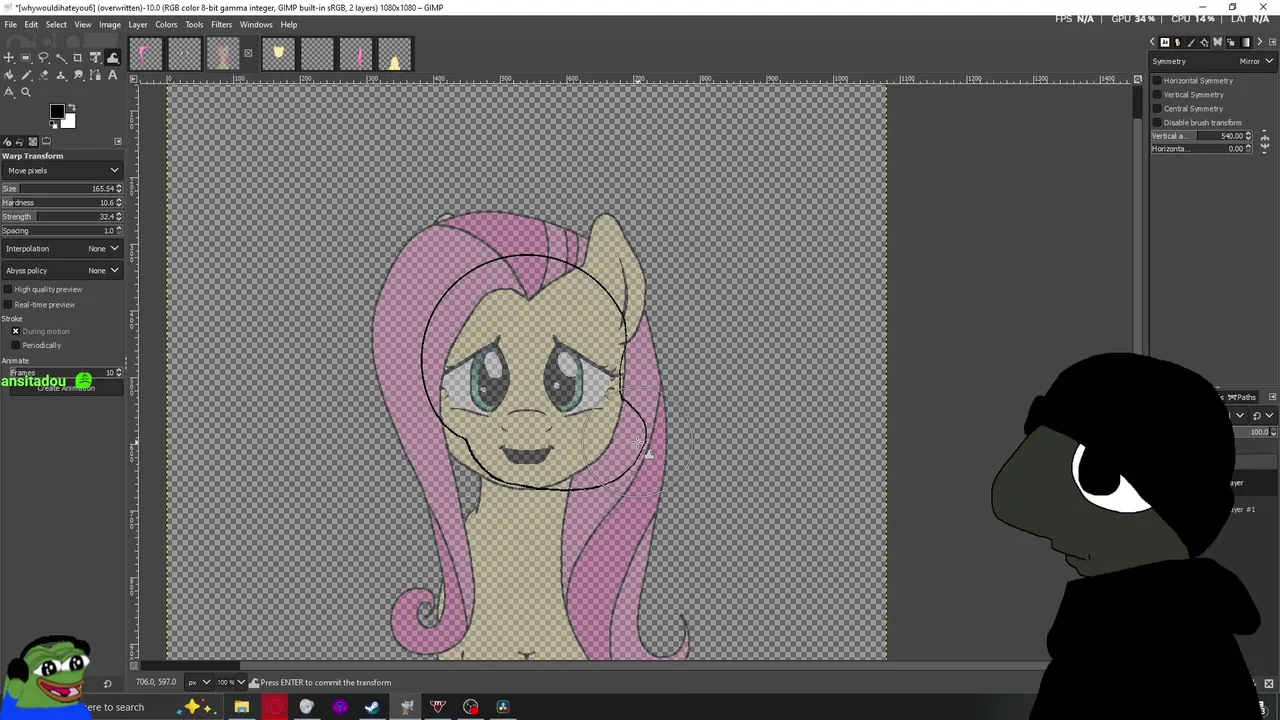The image size is (1280, 720).
Task: Open File Explorer from the taskbar
Action: tap(241, 707)
